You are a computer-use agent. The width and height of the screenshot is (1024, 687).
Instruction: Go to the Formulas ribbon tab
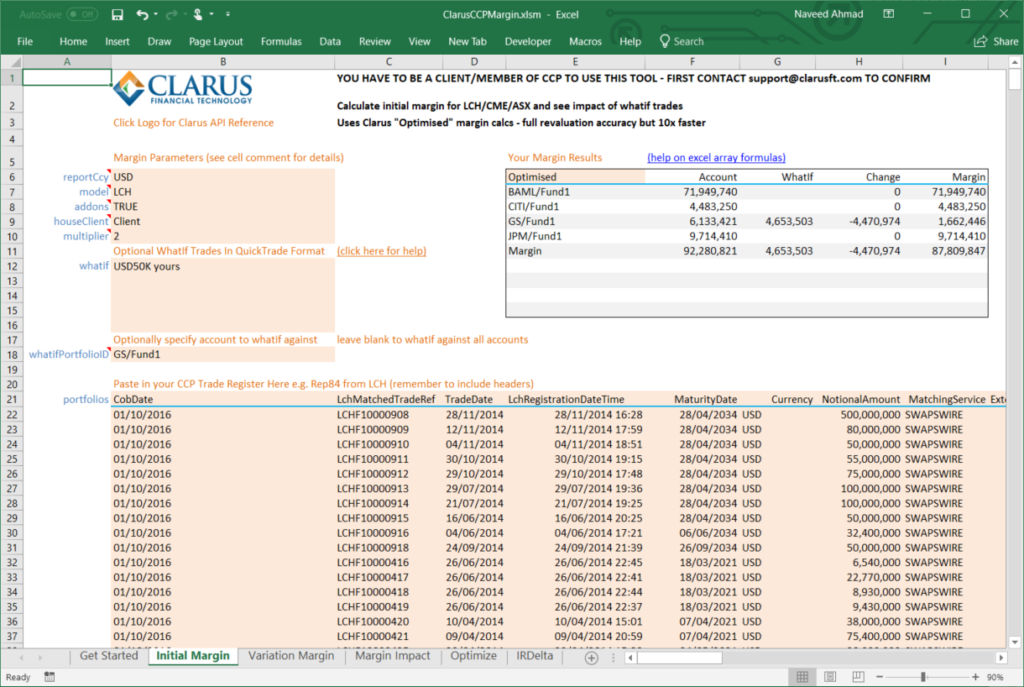[281, 41]
